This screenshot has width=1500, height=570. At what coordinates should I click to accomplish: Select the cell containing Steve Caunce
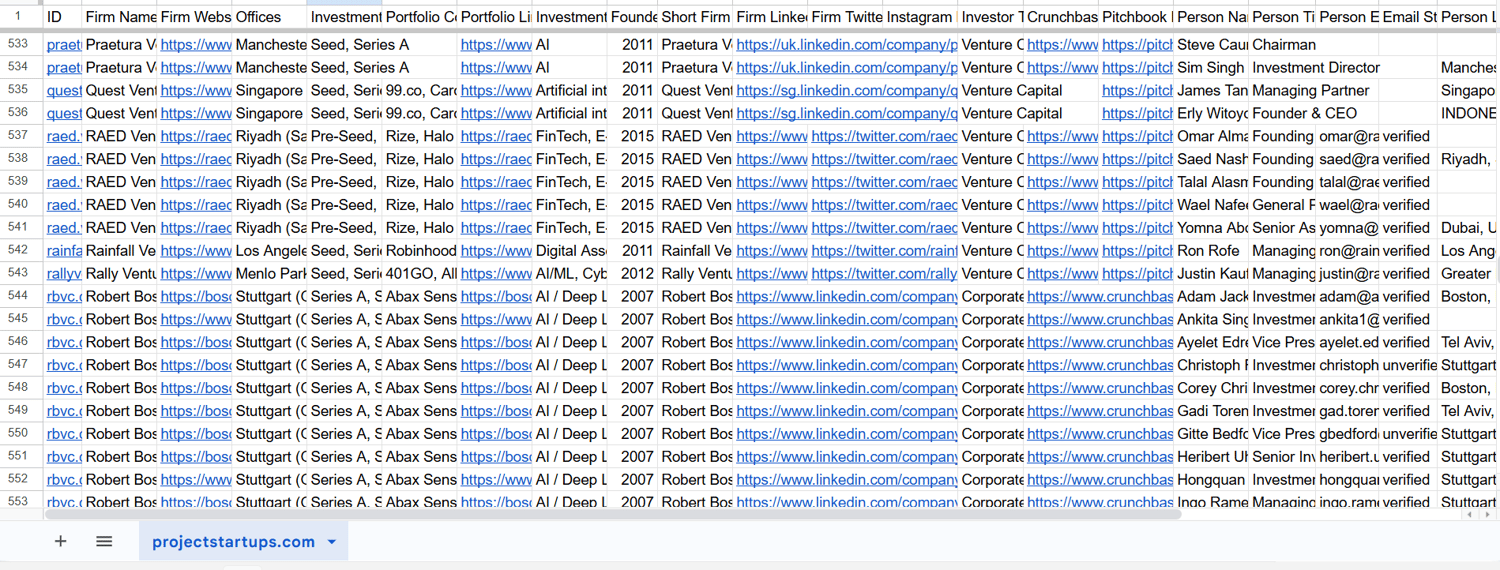(1210, 45)
